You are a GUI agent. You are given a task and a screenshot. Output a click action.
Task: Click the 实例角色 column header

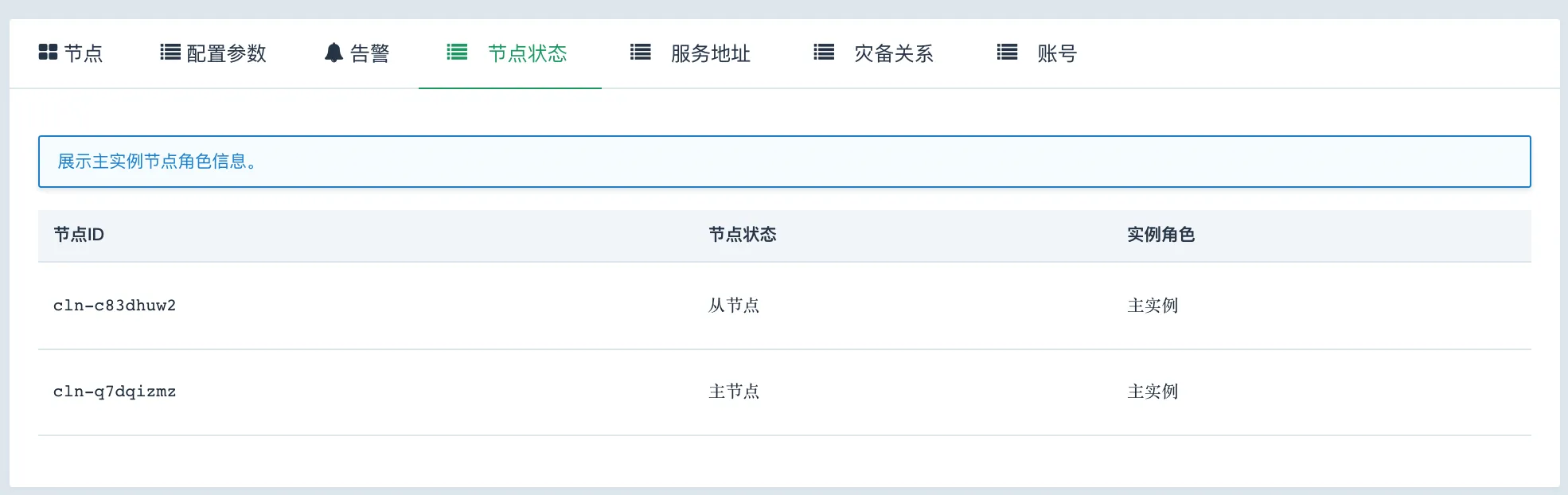1160,235
